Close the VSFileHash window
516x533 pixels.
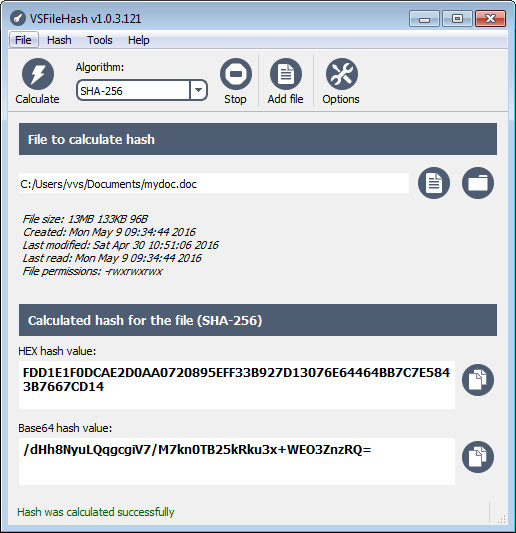click(491, 18)
